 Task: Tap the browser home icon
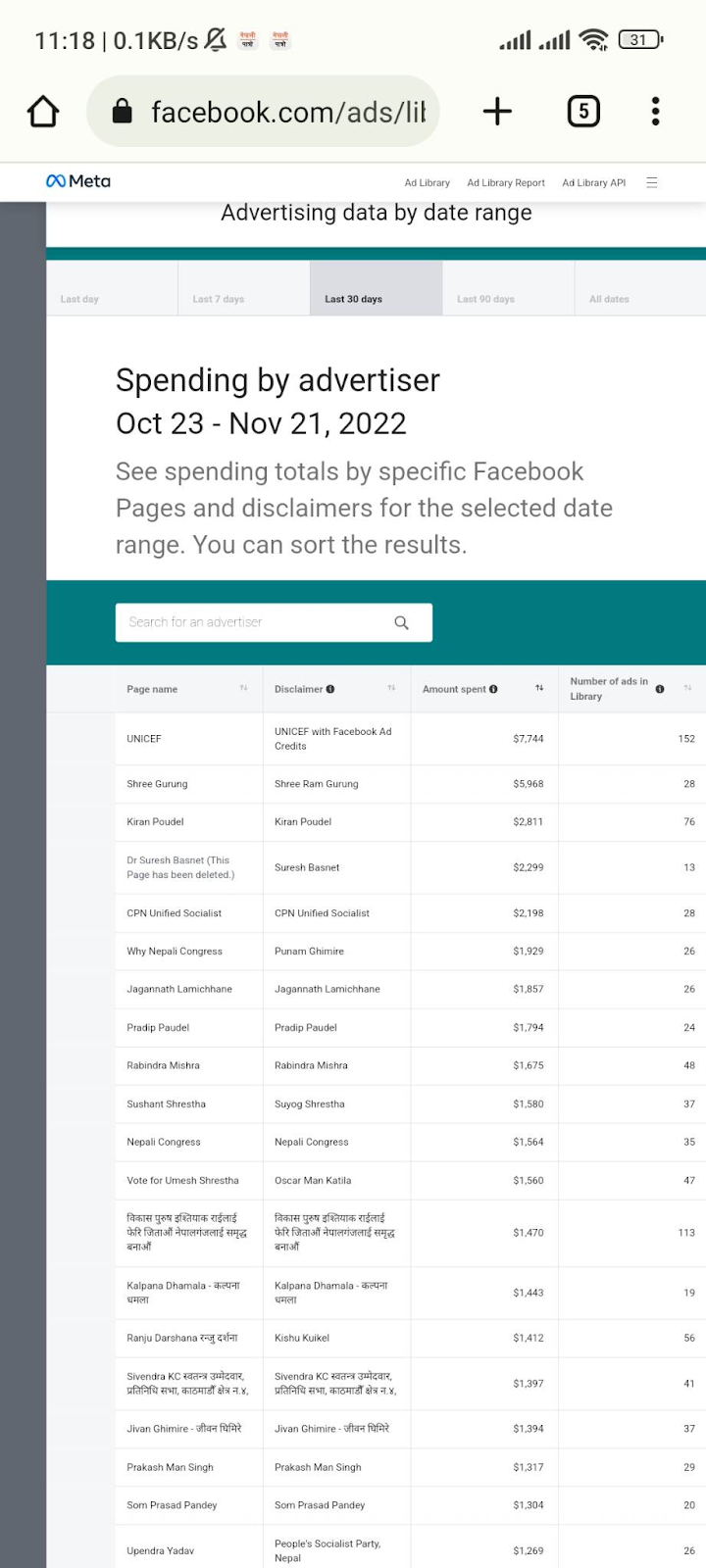click(43, 112)
